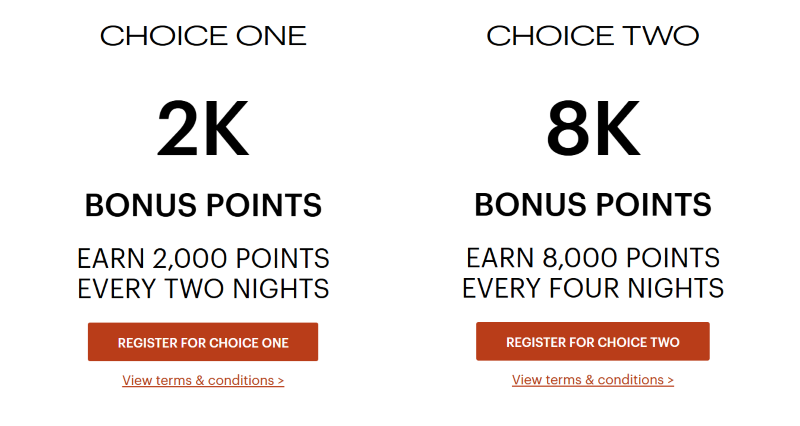Click the Register for Choice Two button

pyautogui.click(x=593, y=341)
